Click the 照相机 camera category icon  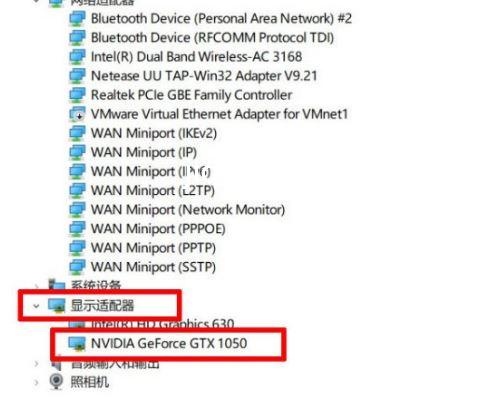click(56, 381)
